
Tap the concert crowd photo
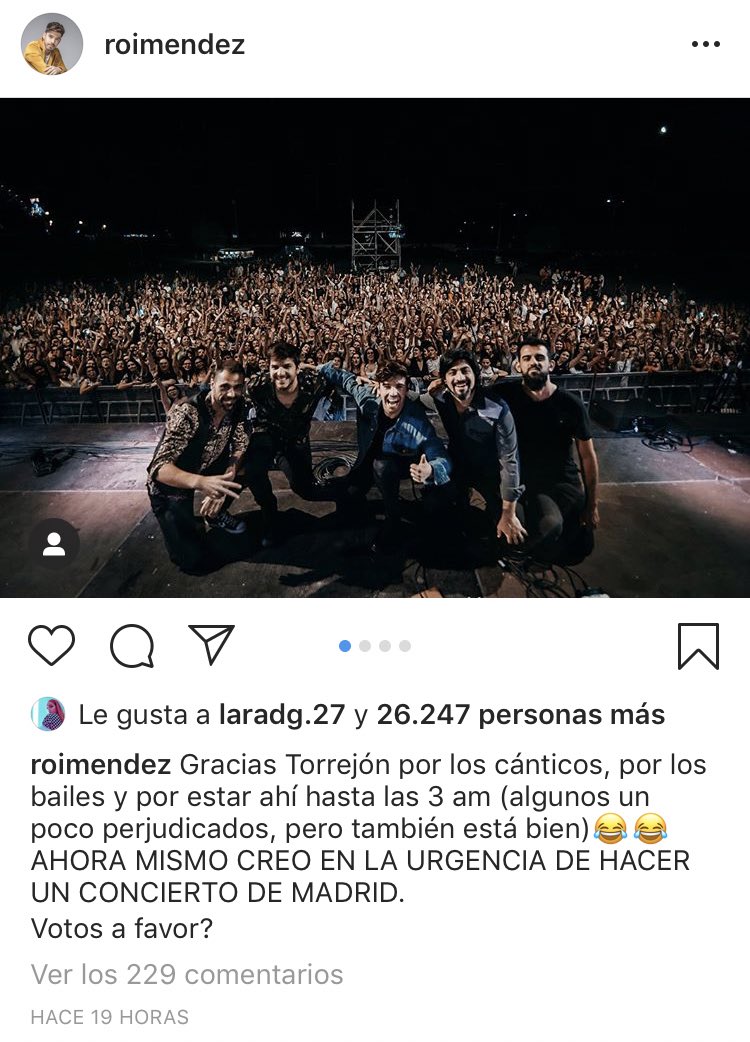(x=375, y=348)
